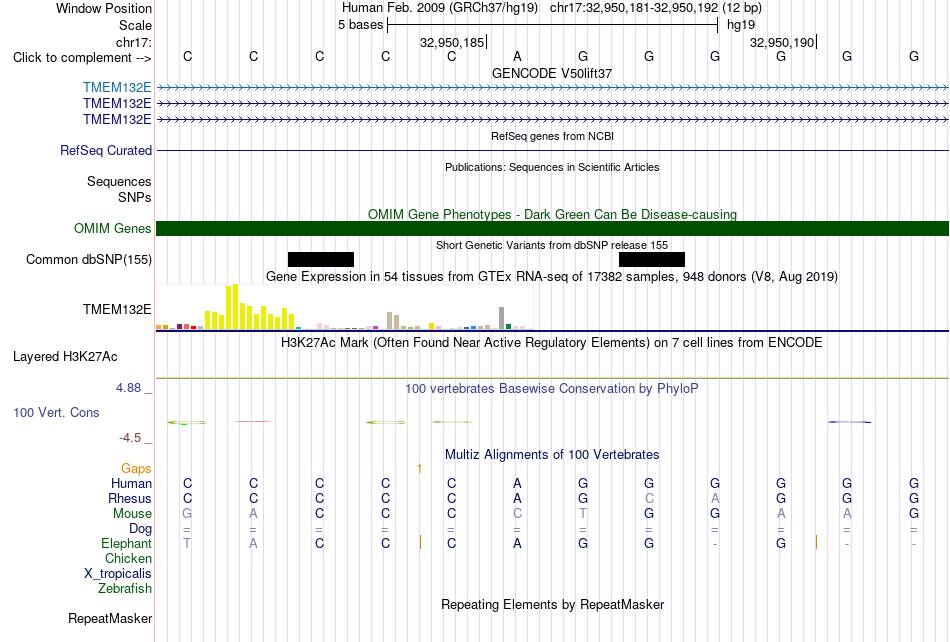This screenshot has height=642, width=950.
Task: Click the 'chr17:' ruler label
Action: click(134, 42)
